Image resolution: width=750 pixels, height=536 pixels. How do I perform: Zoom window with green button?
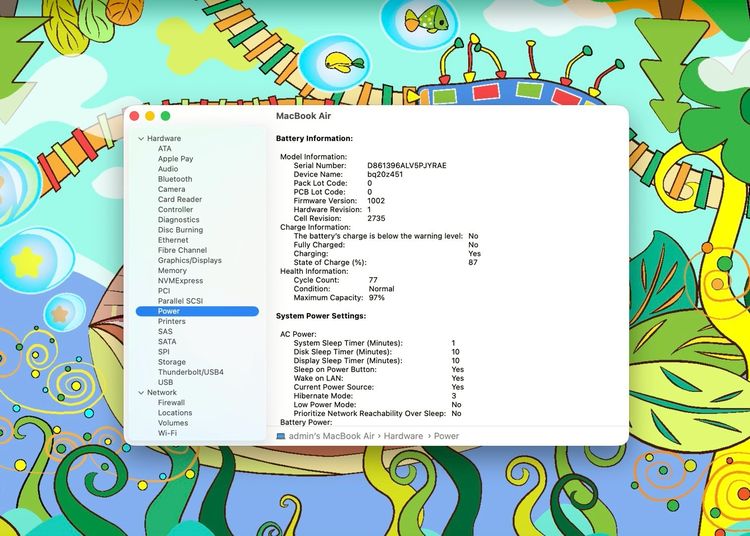pos(165,116)
